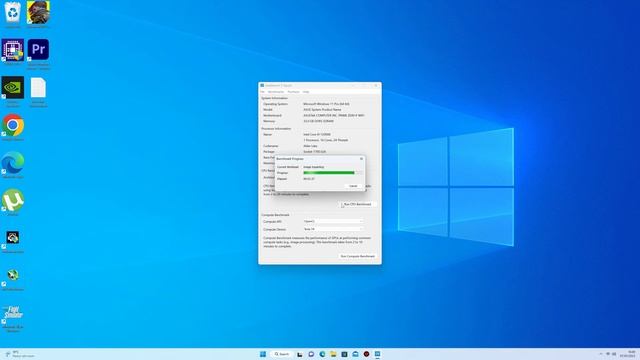The height and width of the screenshot is (360, 640).
Task: Open the weather widget on the taskbar
Action: (x=20, y=354)
